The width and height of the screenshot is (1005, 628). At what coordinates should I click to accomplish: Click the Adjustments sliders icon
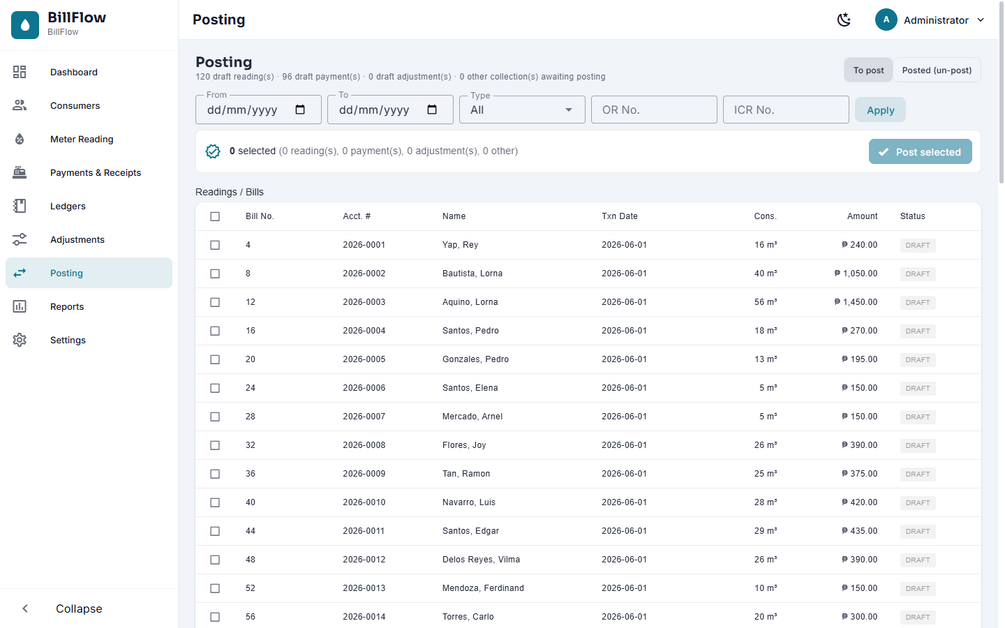20,239
